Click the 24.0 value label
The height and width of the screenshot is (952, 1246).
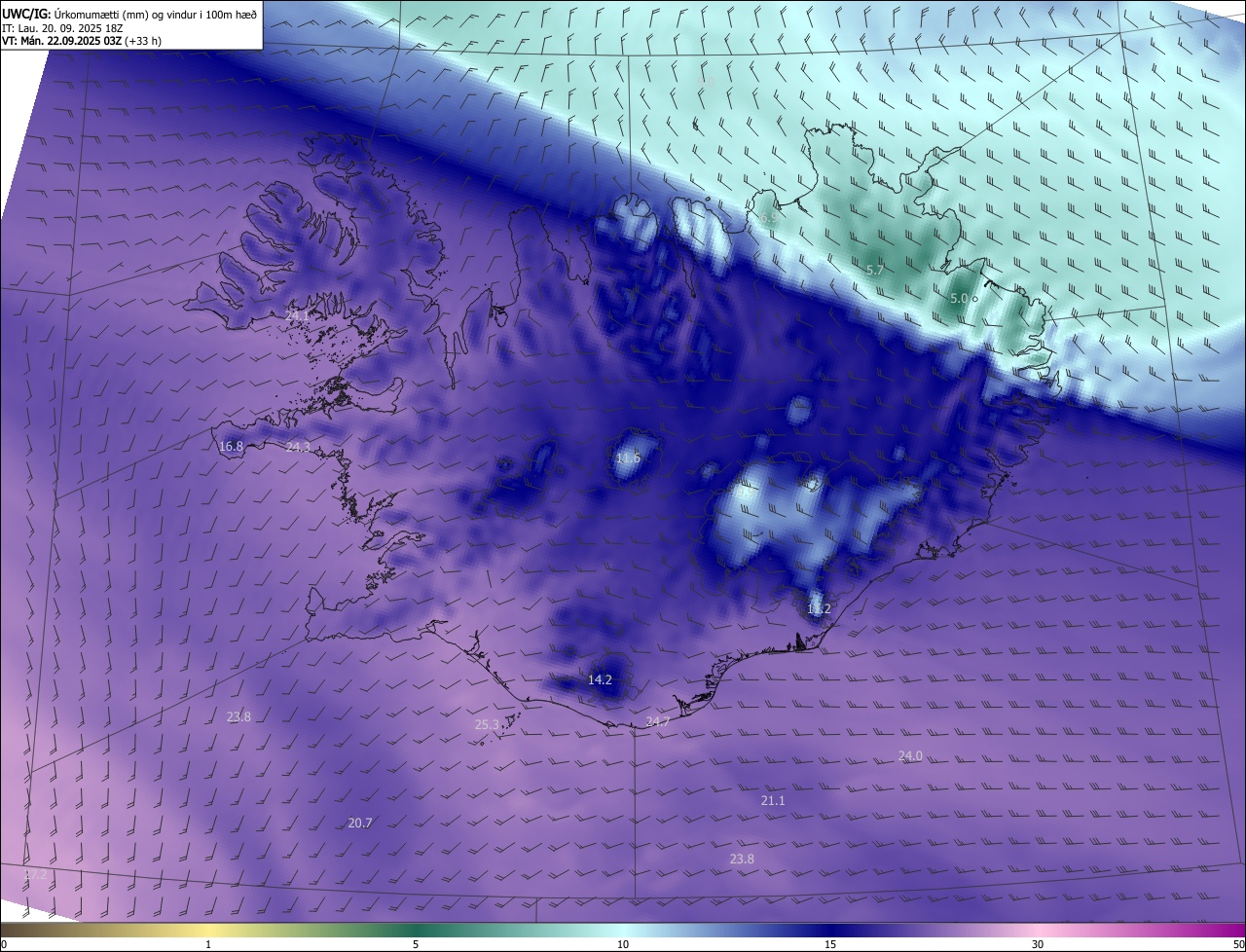pyautogui.click(x=910, y=755)
